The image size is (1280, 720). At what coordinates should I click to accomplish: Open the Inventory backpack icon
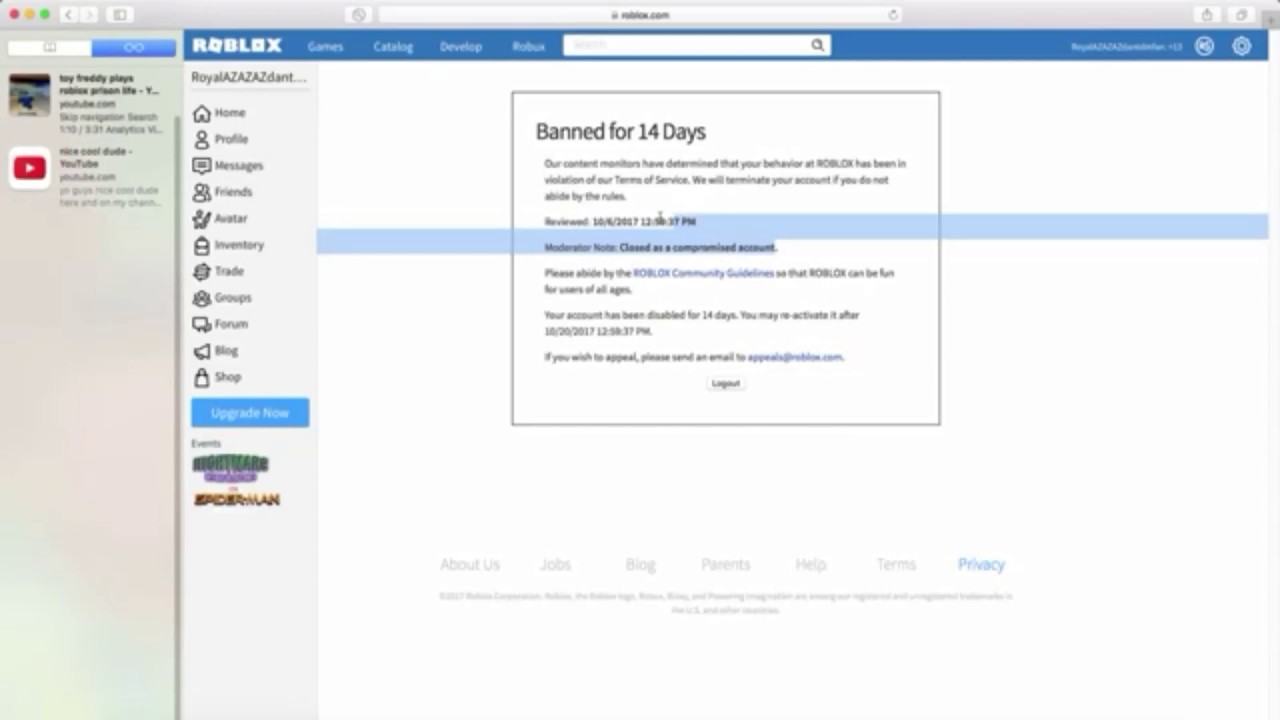[202, 245]
